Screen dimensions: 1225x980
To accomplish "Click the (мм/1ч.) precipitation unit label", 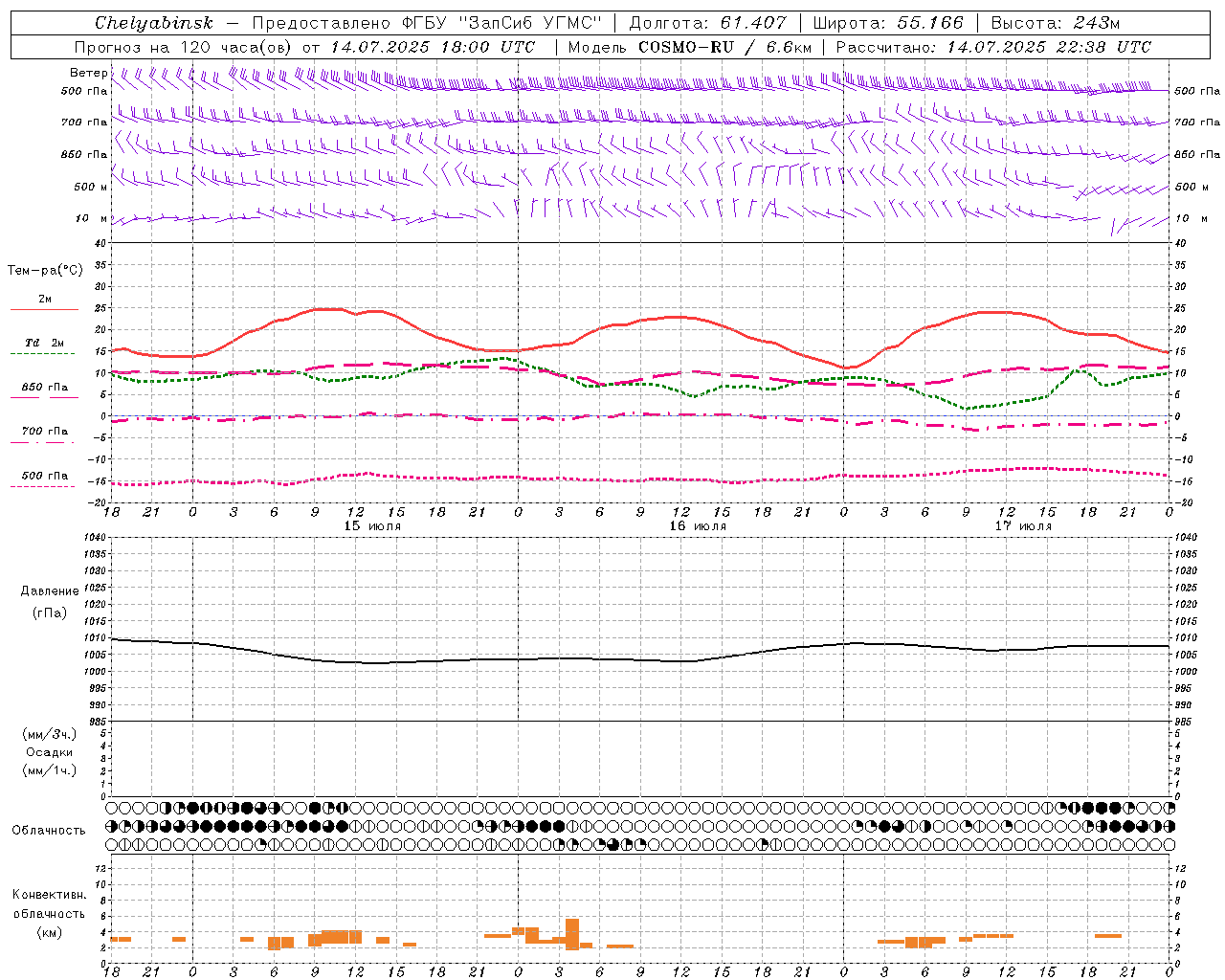I will 50,770.
